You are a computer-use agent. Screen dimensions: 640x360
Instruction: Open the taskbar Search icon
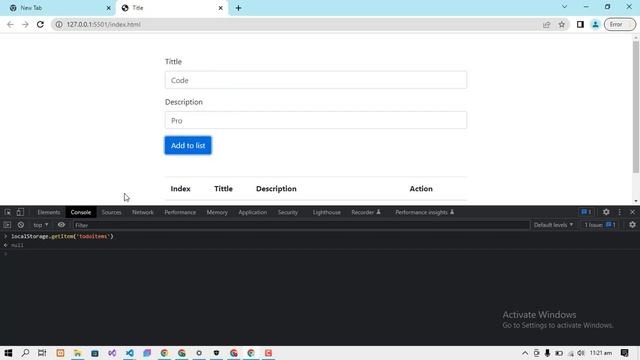pos(25,353)
